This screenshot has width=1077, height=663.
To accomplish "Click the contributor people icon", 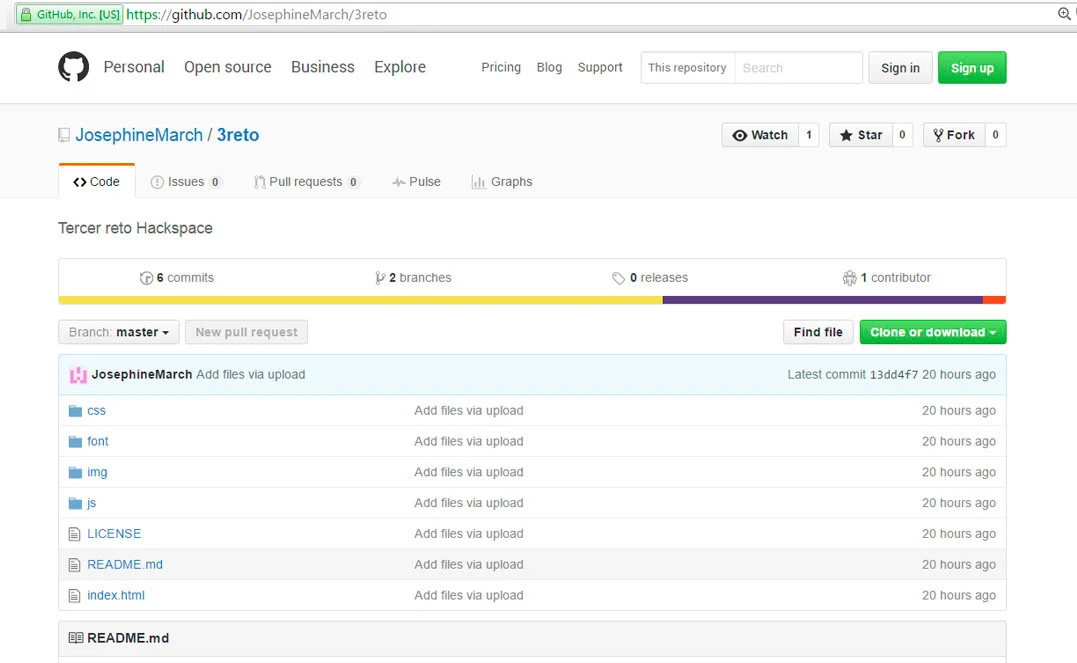I will (850, 278).
